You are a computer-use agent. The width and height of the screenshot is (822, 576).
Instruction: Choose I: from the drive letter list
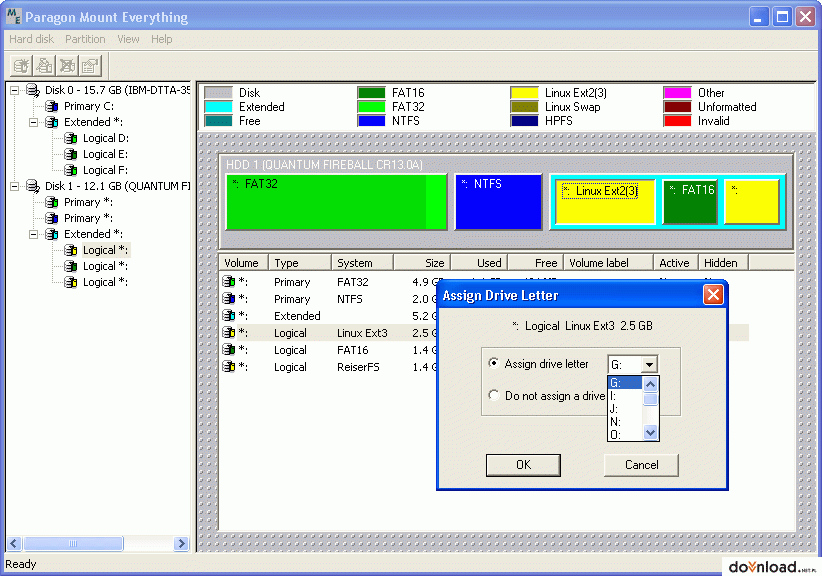[625, 396]
